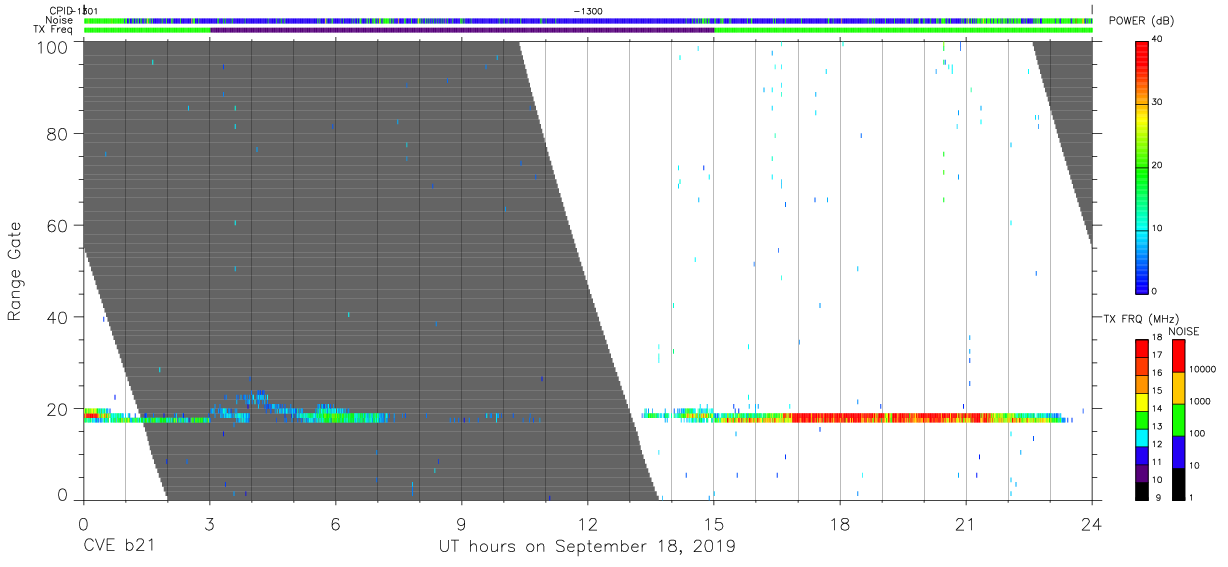This screenshot has height=567, width=1228.
Task: Click the green segment of NOISE scale
Action: pyautogui.click(x=1178, y=419)
